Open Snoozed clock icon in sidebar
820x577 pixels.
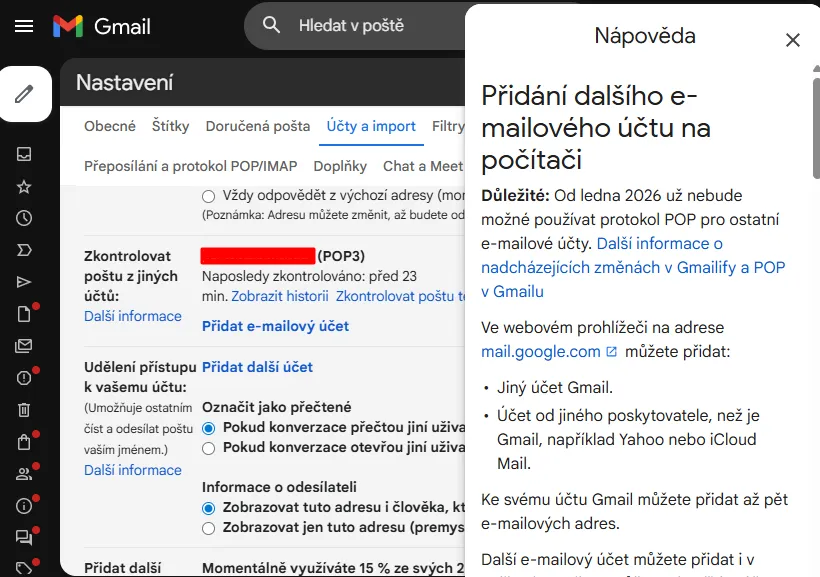click(24, 218)
